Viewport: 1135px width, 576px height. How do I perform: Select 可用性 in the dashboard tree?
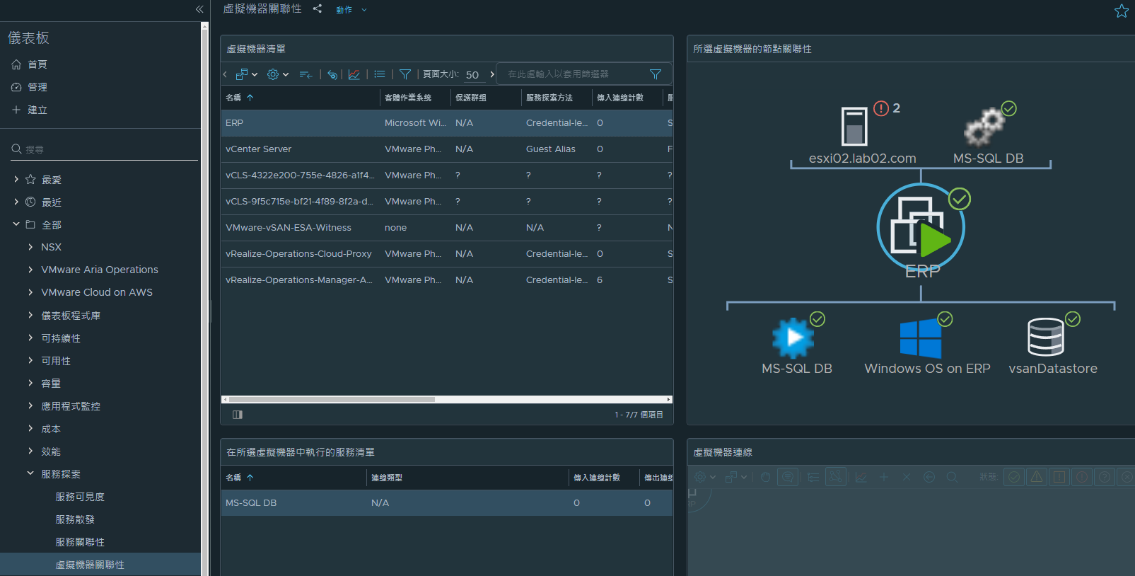(x=56, y=361)
